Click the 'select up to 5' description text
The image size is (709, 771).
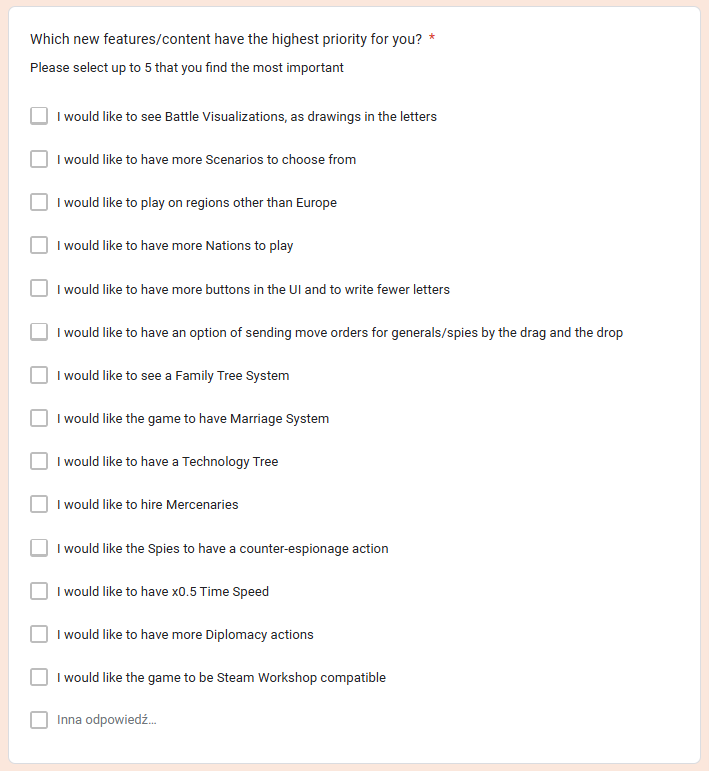187,68
